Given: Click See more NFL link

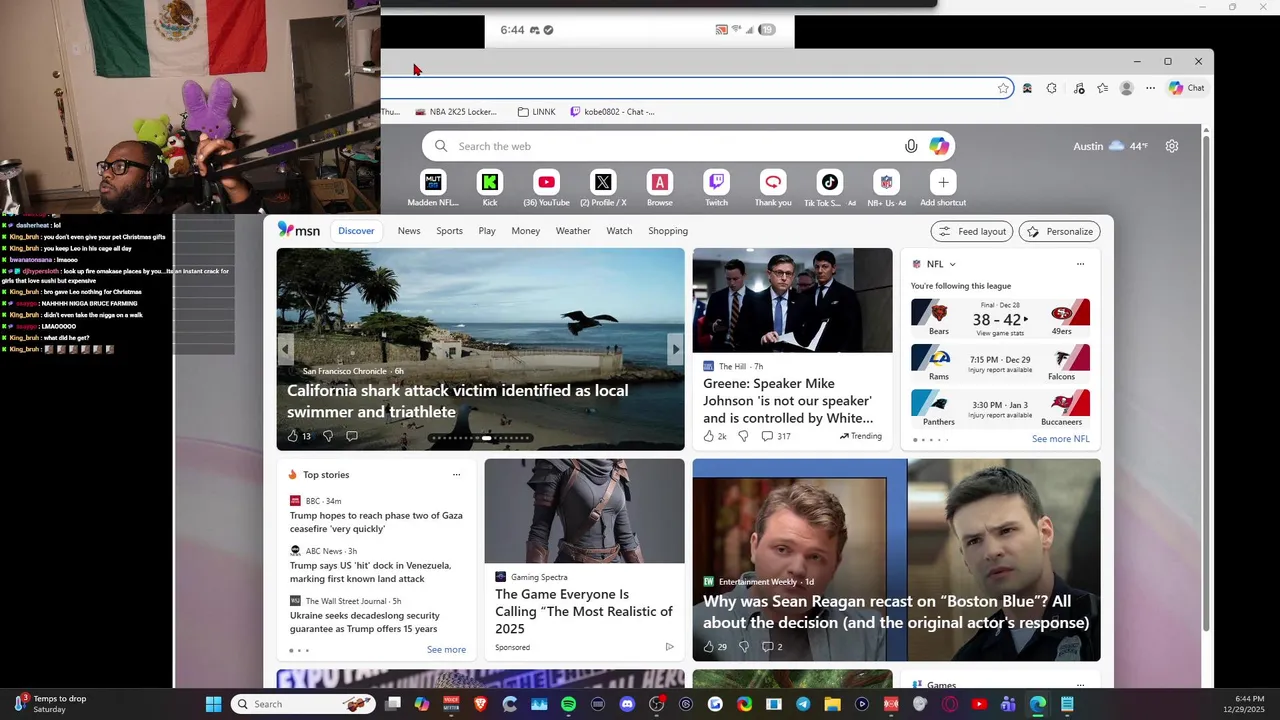Looking at the screenshot, I should [x=1061, y=439].
